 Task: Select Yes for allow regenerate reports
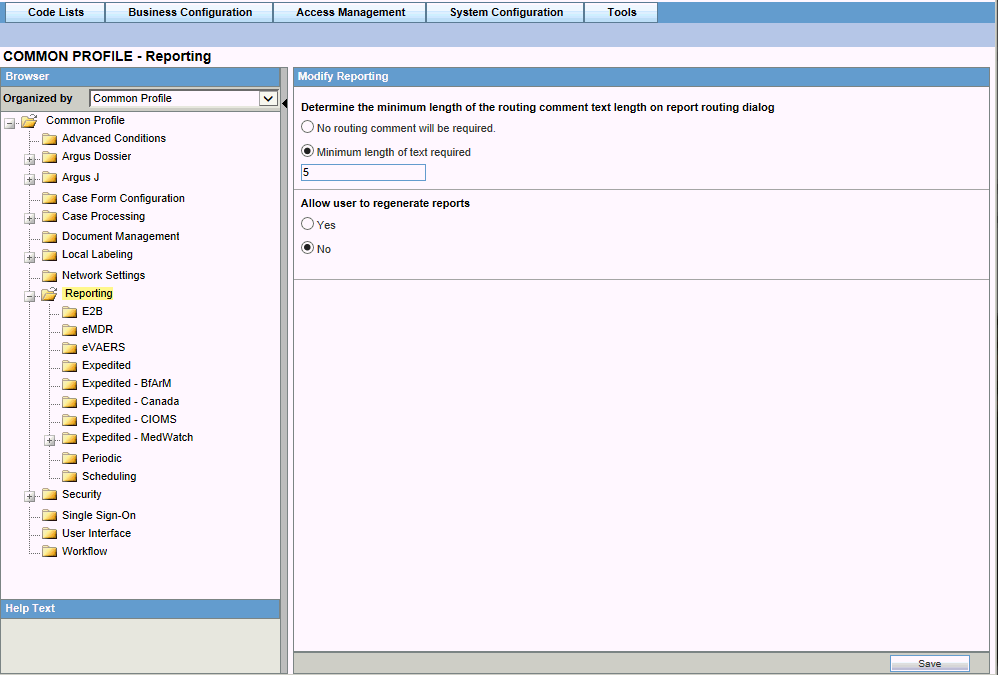coord(307,223)
